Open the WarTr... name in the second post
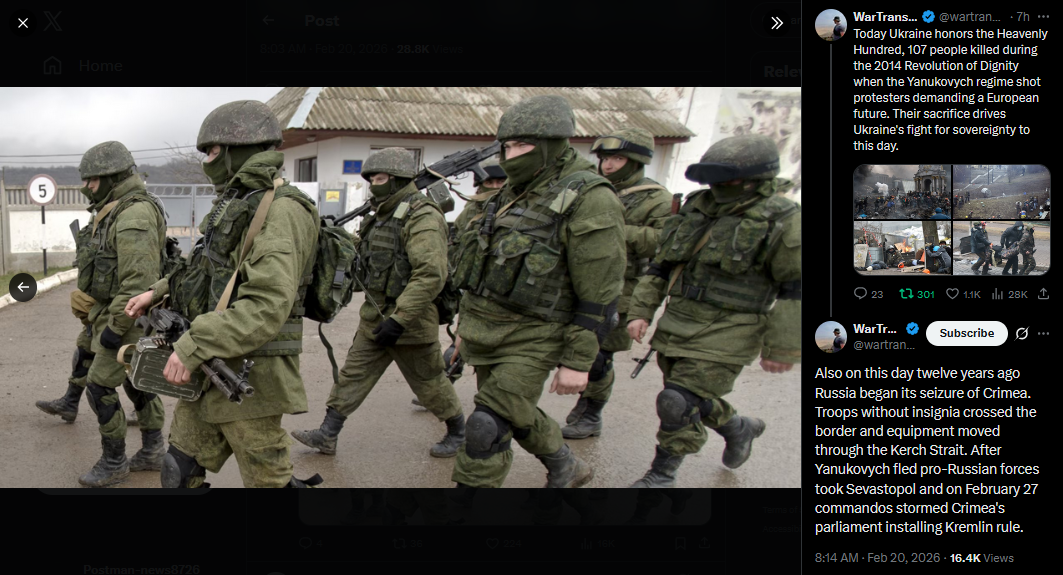Image resolution: width=1063 pixels, height=575 pixels. (x=875, y=329)
